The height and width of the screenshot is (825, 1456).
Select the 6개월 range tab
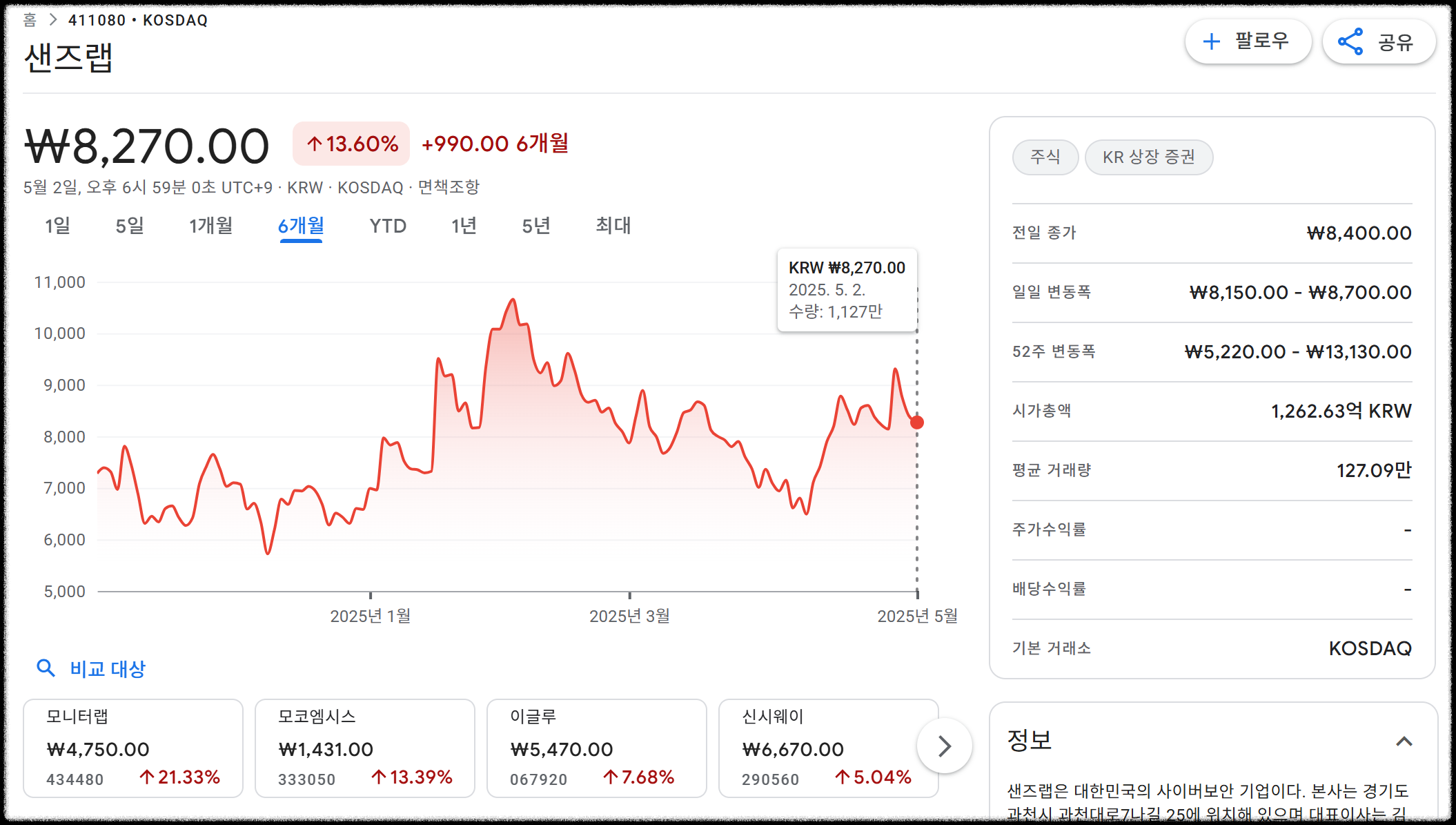pyautogui.click(x=301, y=226)
